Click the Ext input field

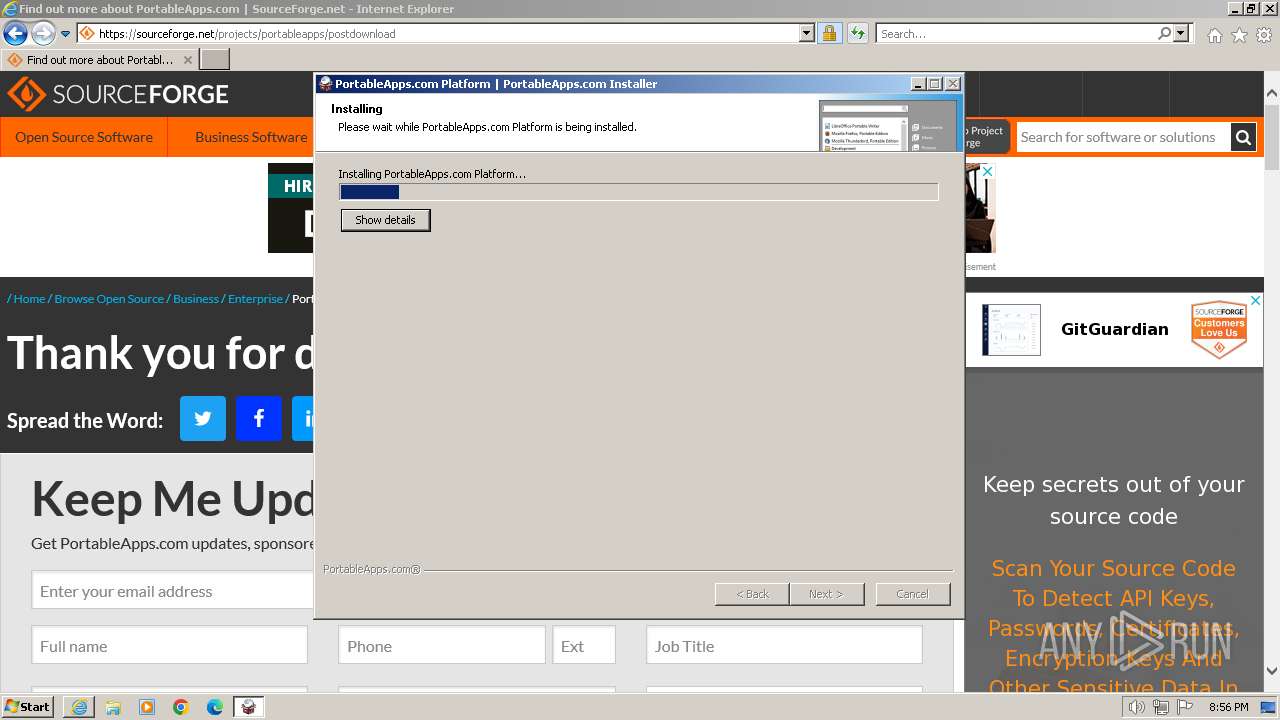584,646
